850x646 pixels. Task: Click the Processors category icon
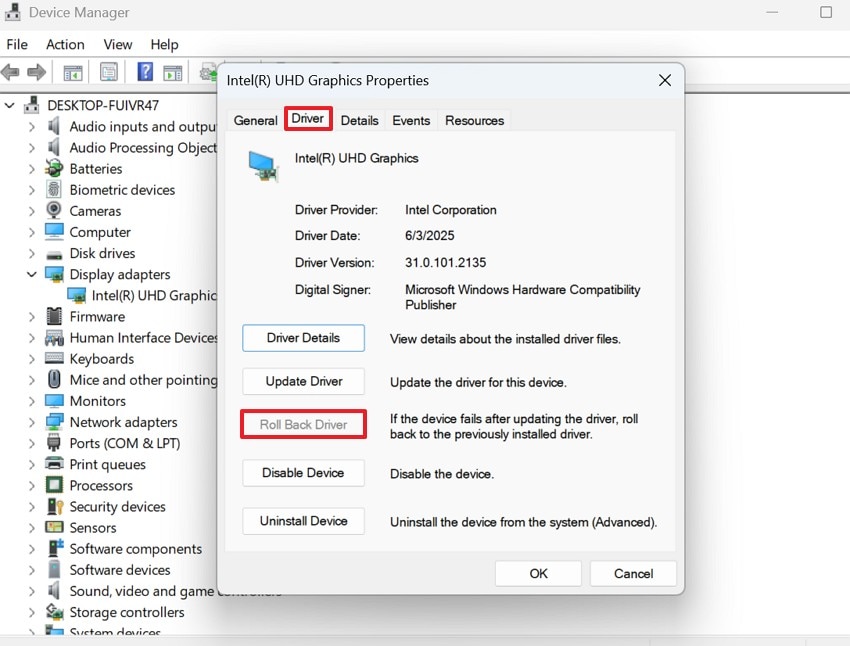point(54,485)
